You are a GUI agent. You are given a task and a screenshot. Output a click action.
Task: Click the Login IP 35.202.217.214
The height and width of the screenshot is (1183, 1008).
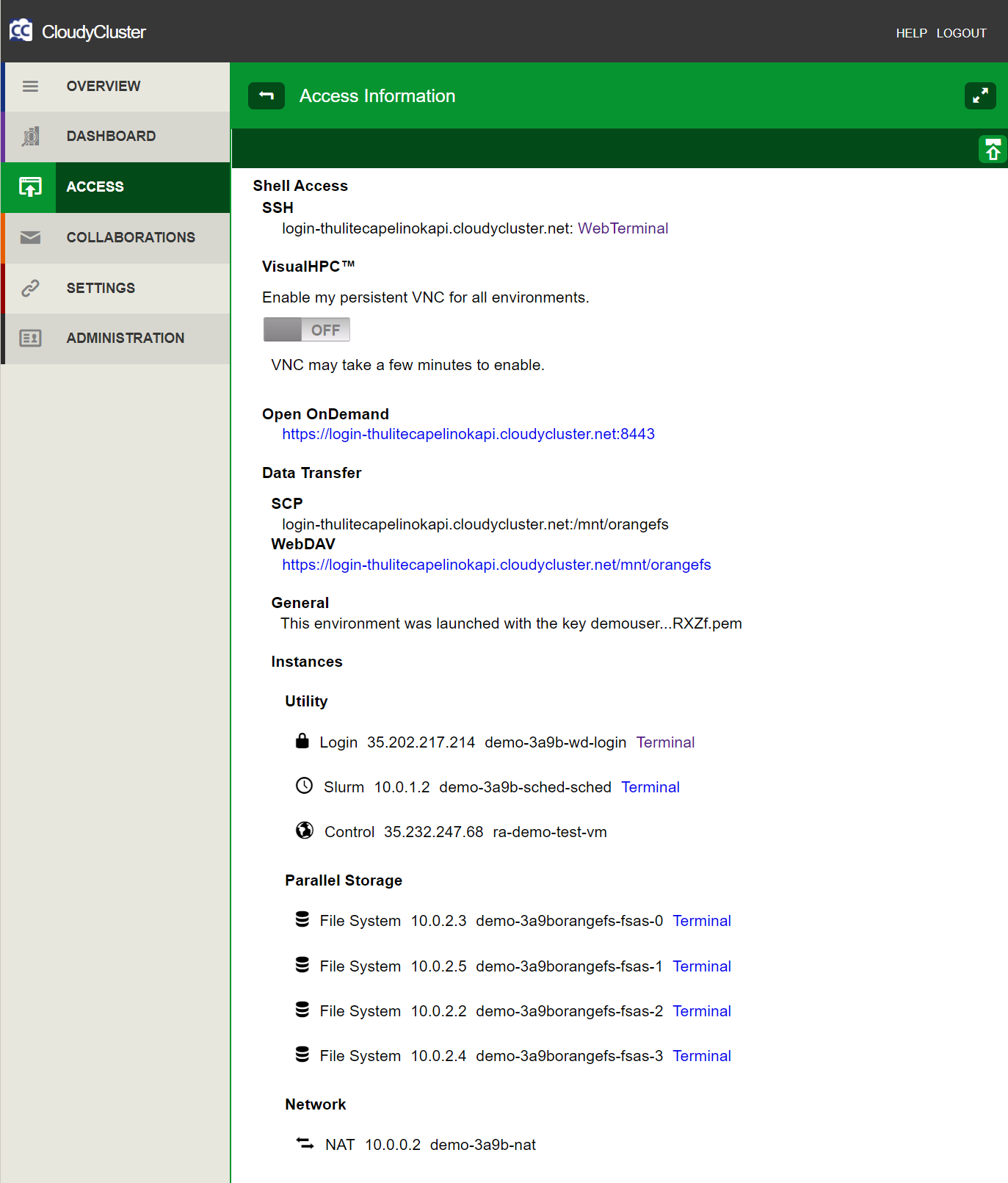(421, 742)
